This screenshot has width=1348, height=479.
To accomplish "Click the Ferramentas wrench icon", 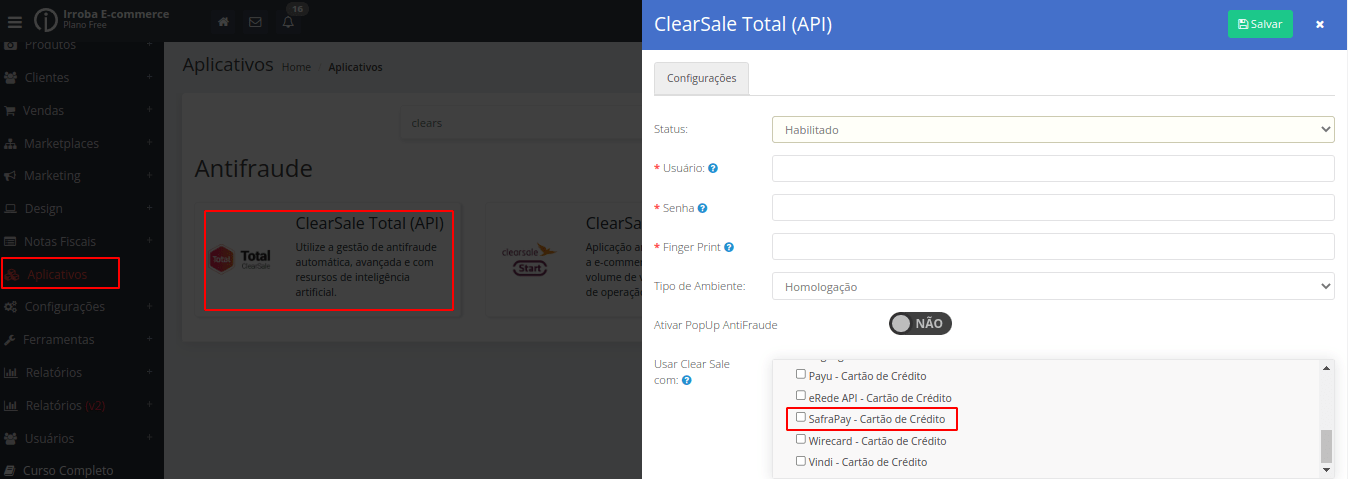I will click(10, 339).
